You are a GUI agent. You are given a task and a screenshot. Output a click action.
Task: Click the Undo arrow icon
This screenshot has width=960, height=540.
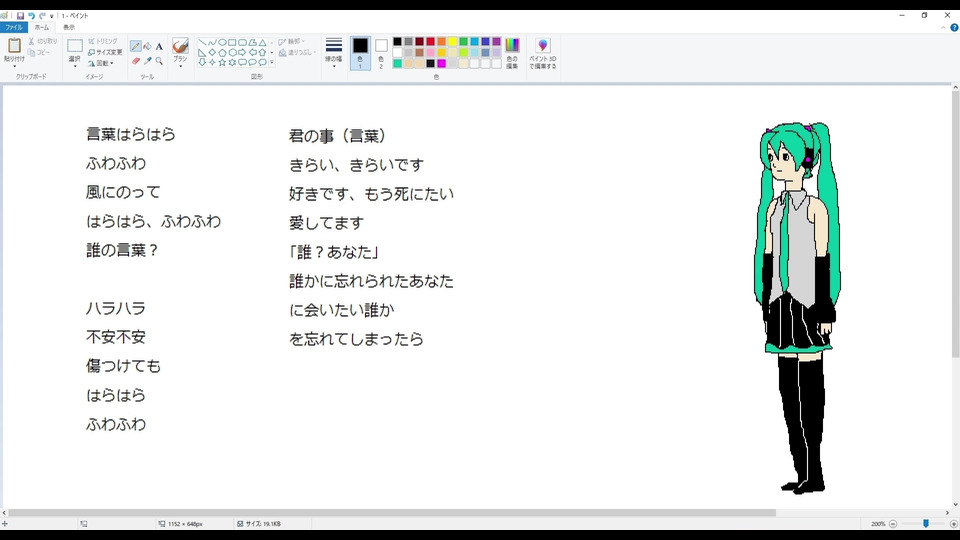[x=31, y=15]
